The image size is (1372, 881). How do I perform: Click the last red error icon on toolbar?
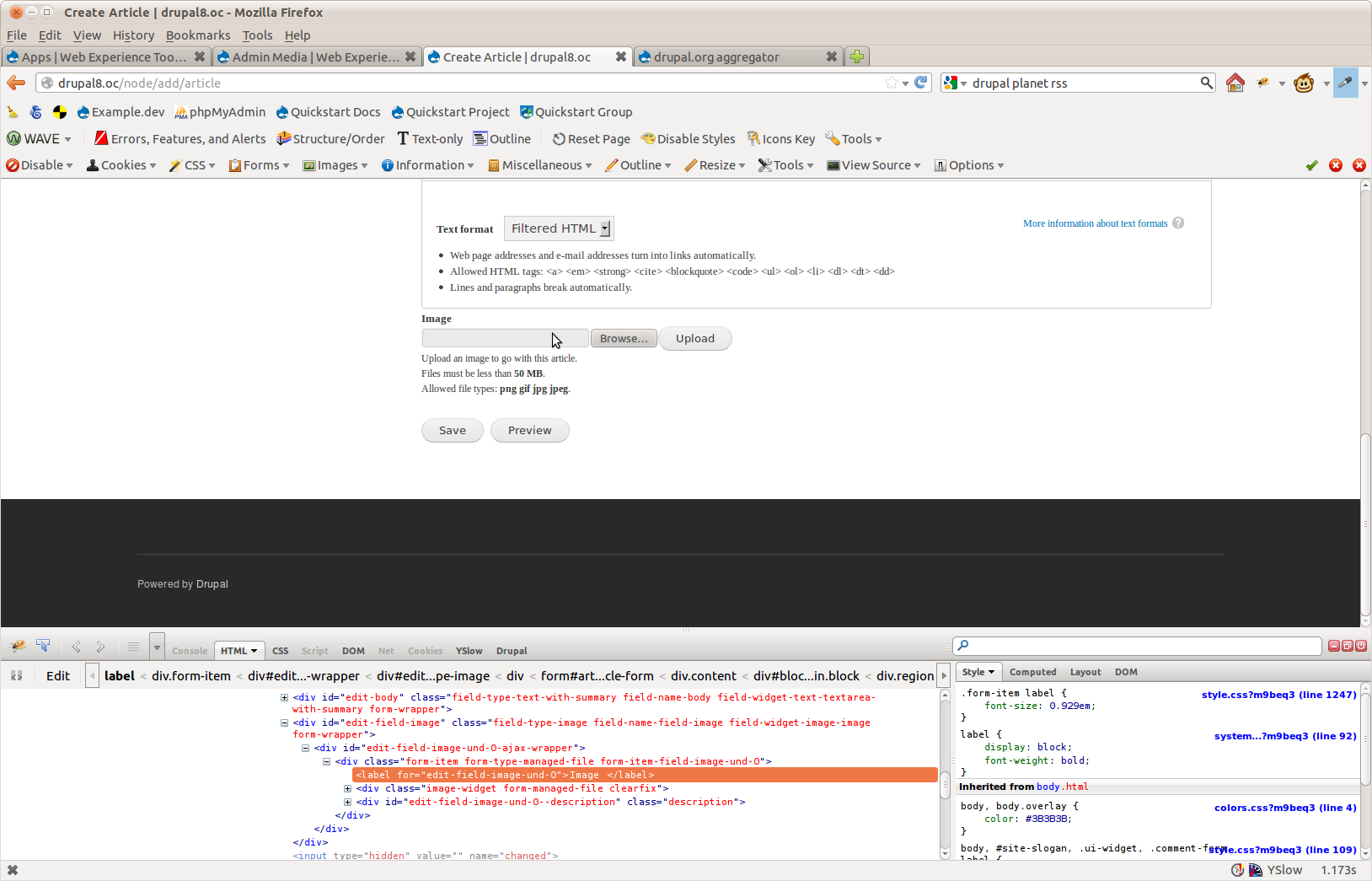point(1359,165)
